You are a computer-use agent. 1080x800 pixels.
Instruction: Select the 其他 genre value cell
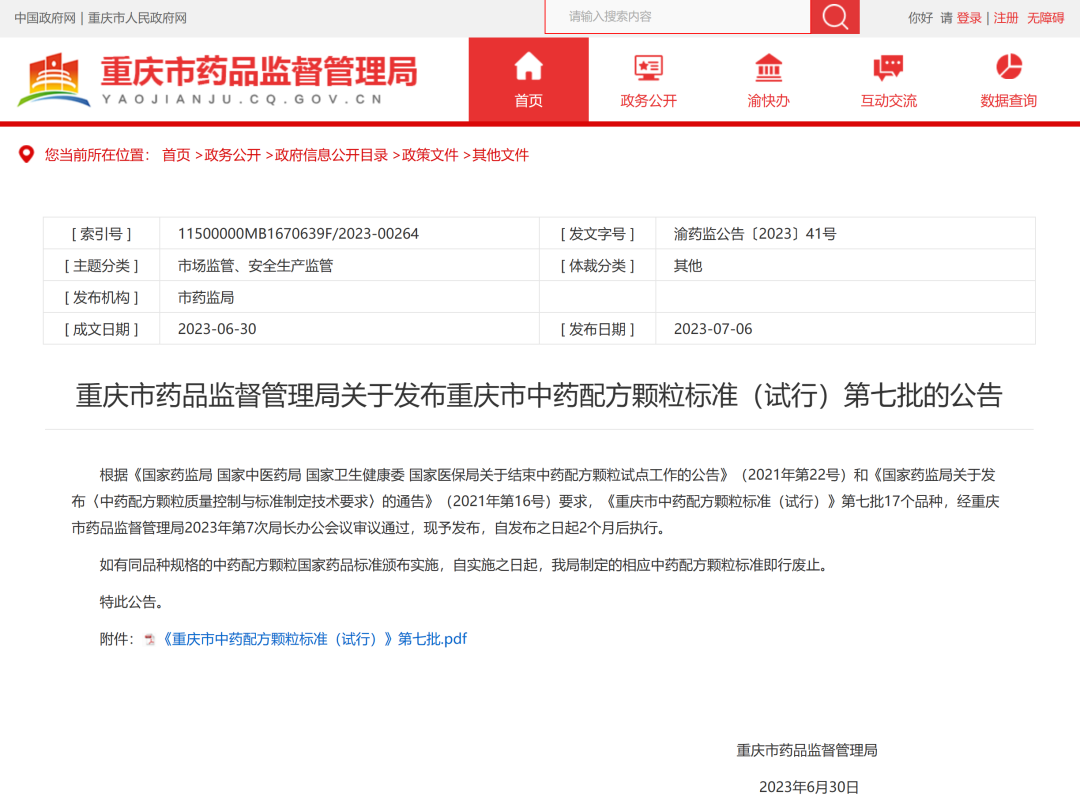pos(845,265)
